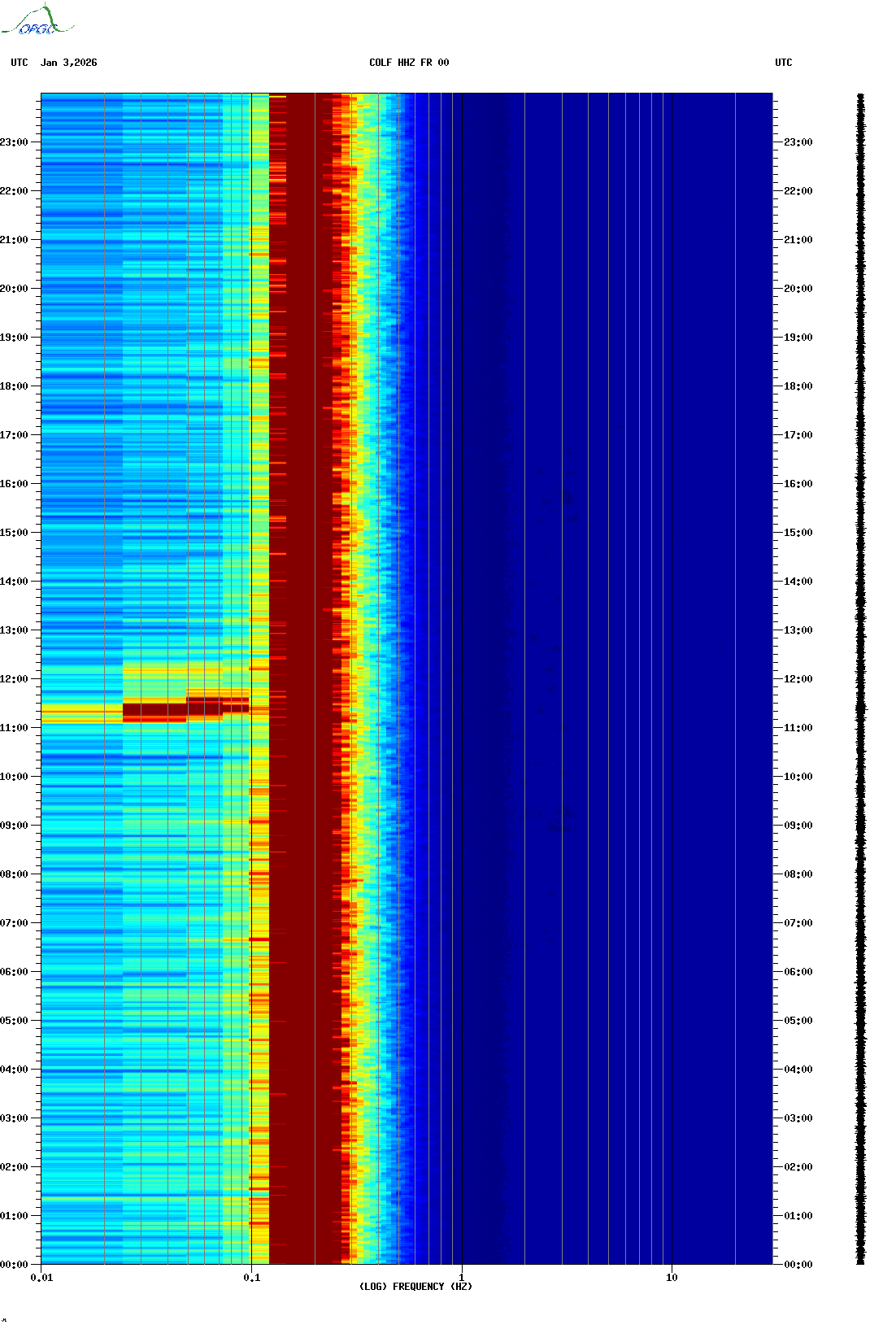Screen dimensions: 896x1329
Task: Click the right-side 08:00 time label
Action: [798, 874]
